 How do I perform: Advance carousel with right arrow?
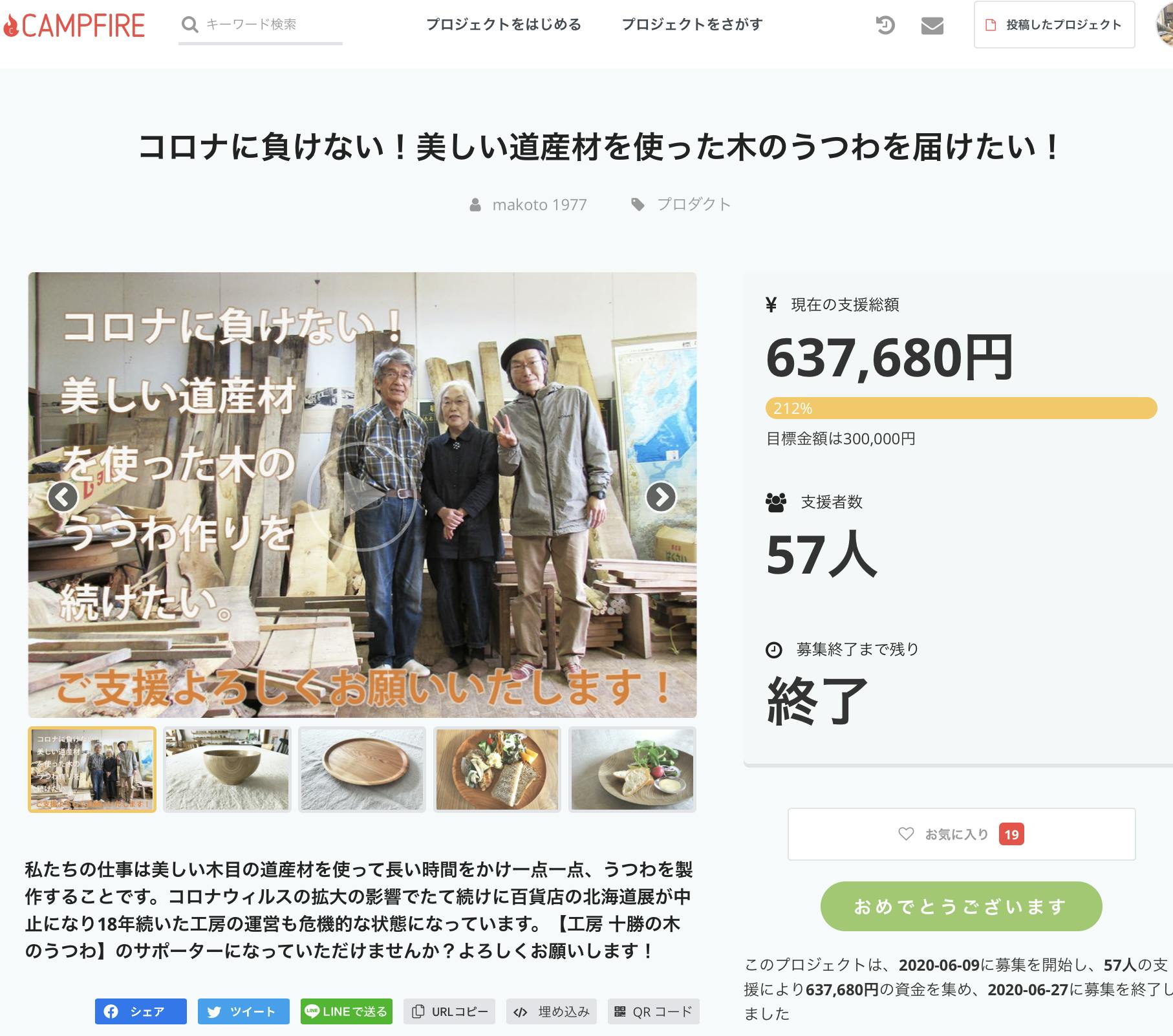[661, 497]
